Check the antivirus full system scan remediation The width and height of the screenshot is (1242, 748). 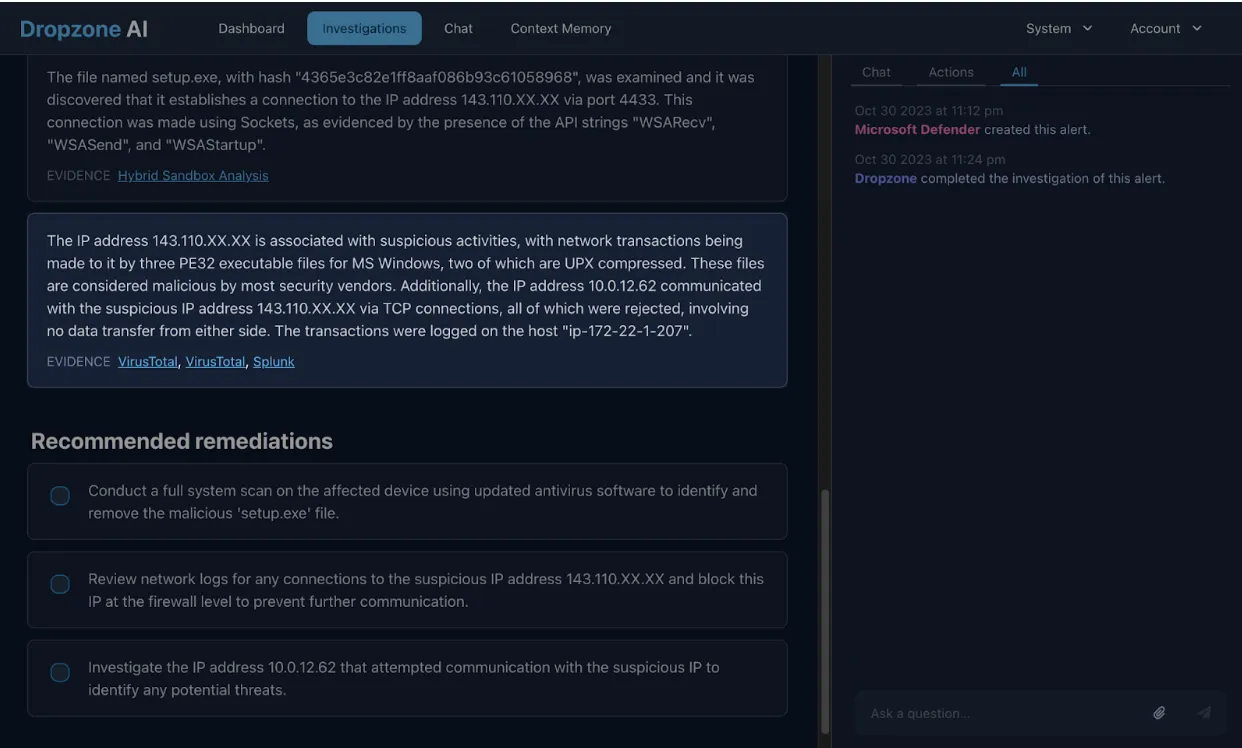(x=60, y=494)
